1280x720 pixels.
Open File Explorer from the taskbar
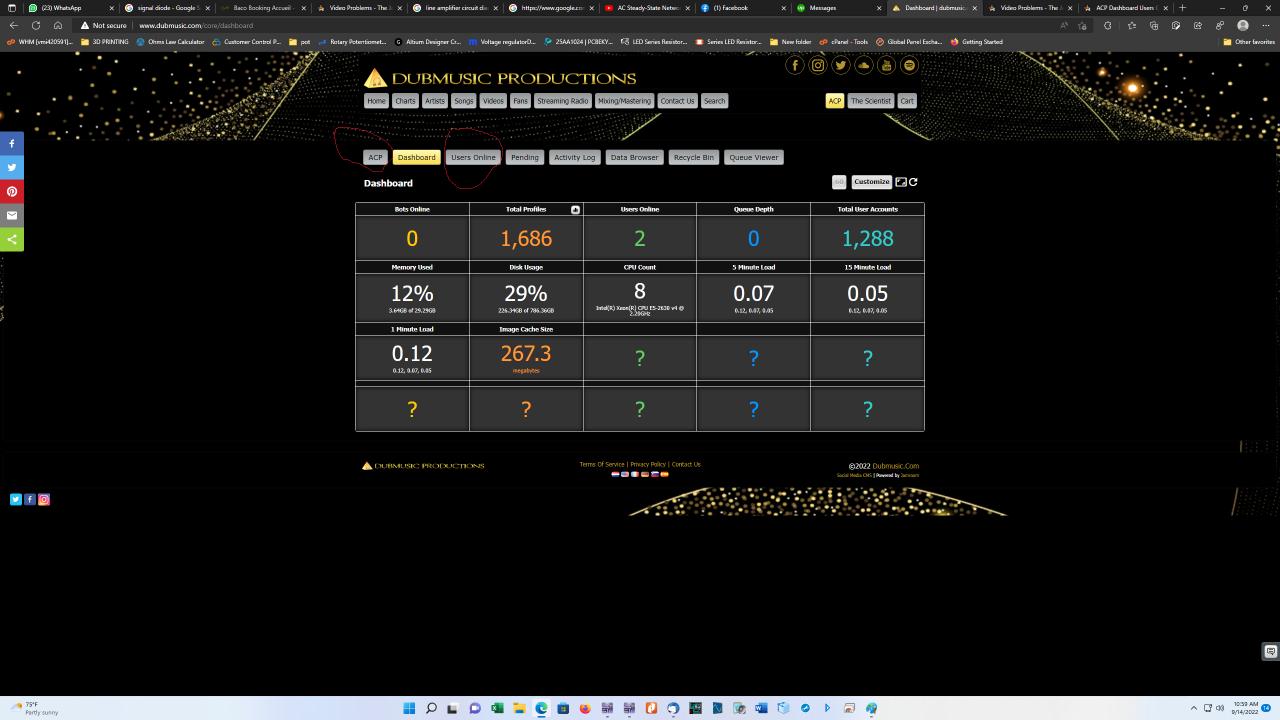point(519,708)
